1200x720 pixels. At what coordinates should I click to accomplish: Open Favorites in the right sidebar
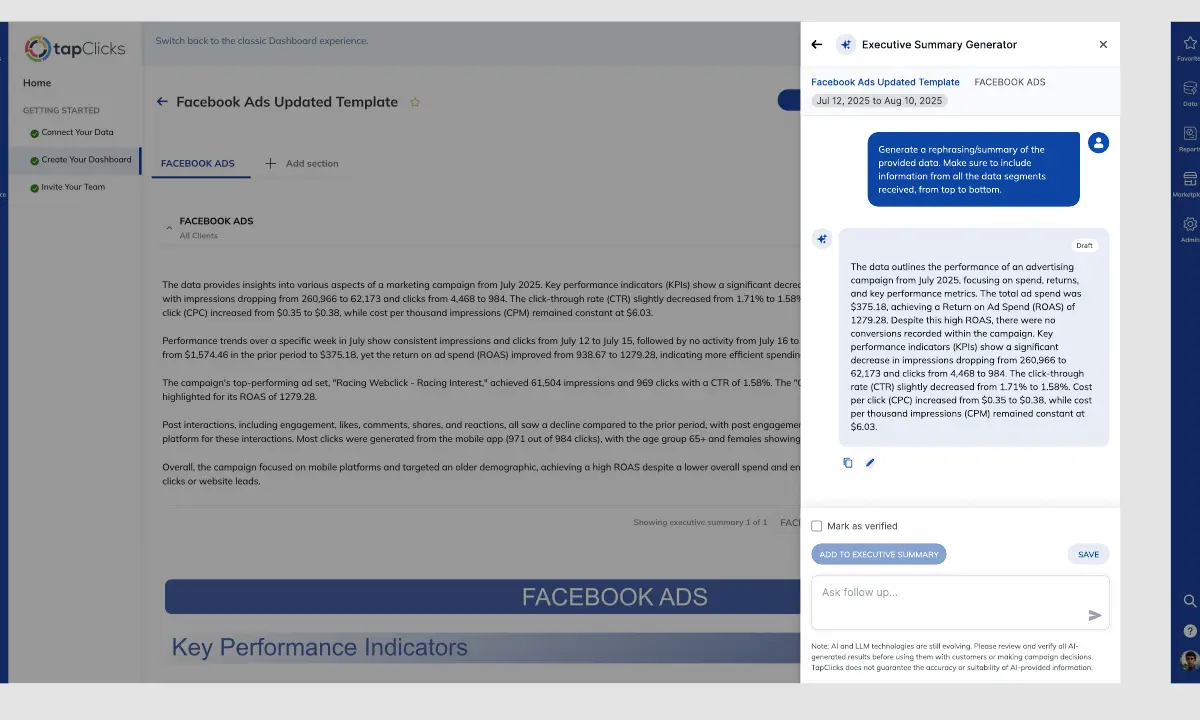[1189, 47]
